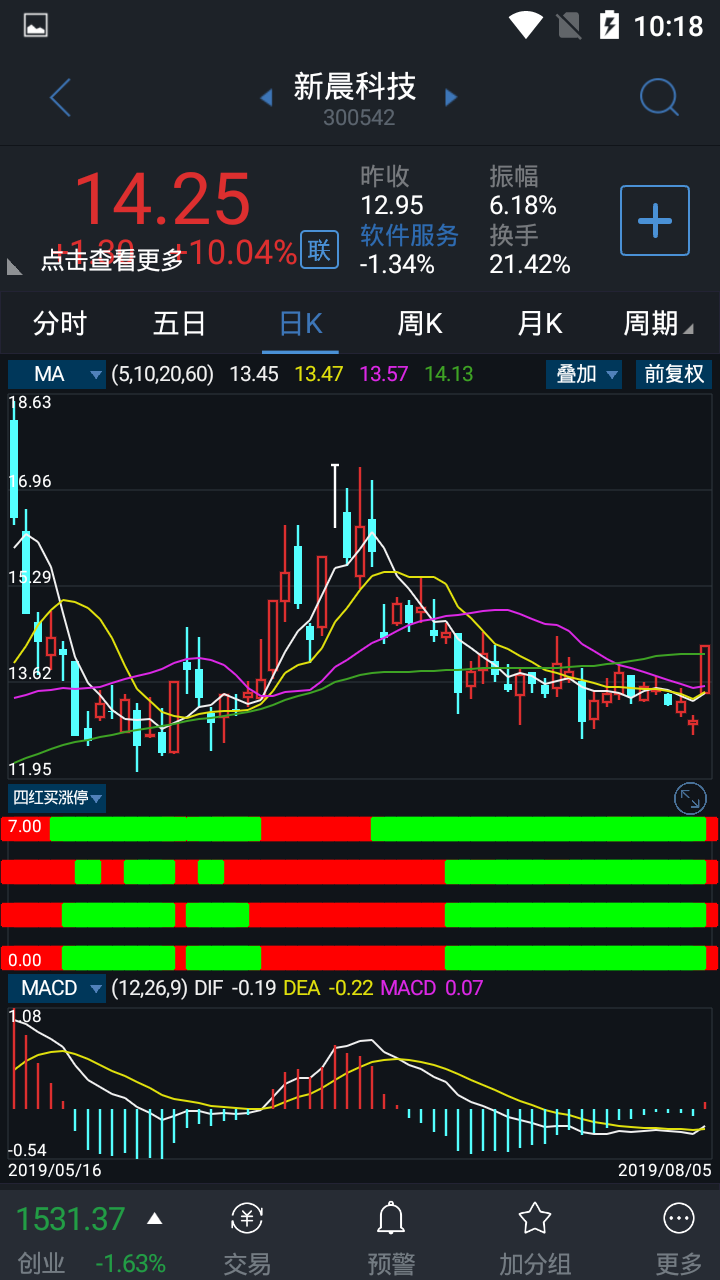Tap the MA20 value 13.57
This screenshot has height=1280, width=720.
384,374
